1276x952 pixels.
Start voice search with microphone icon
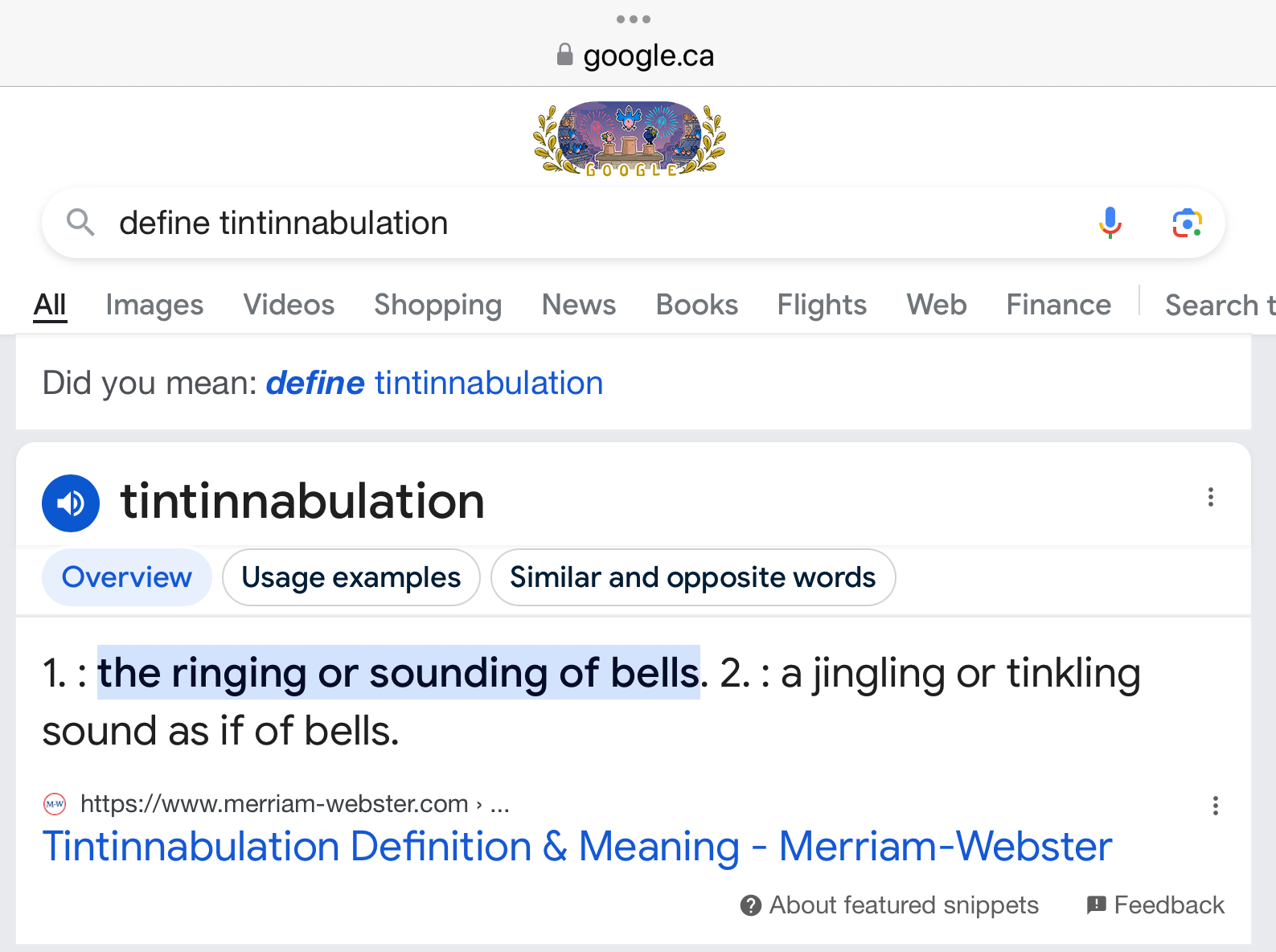tap(1110, 223)
